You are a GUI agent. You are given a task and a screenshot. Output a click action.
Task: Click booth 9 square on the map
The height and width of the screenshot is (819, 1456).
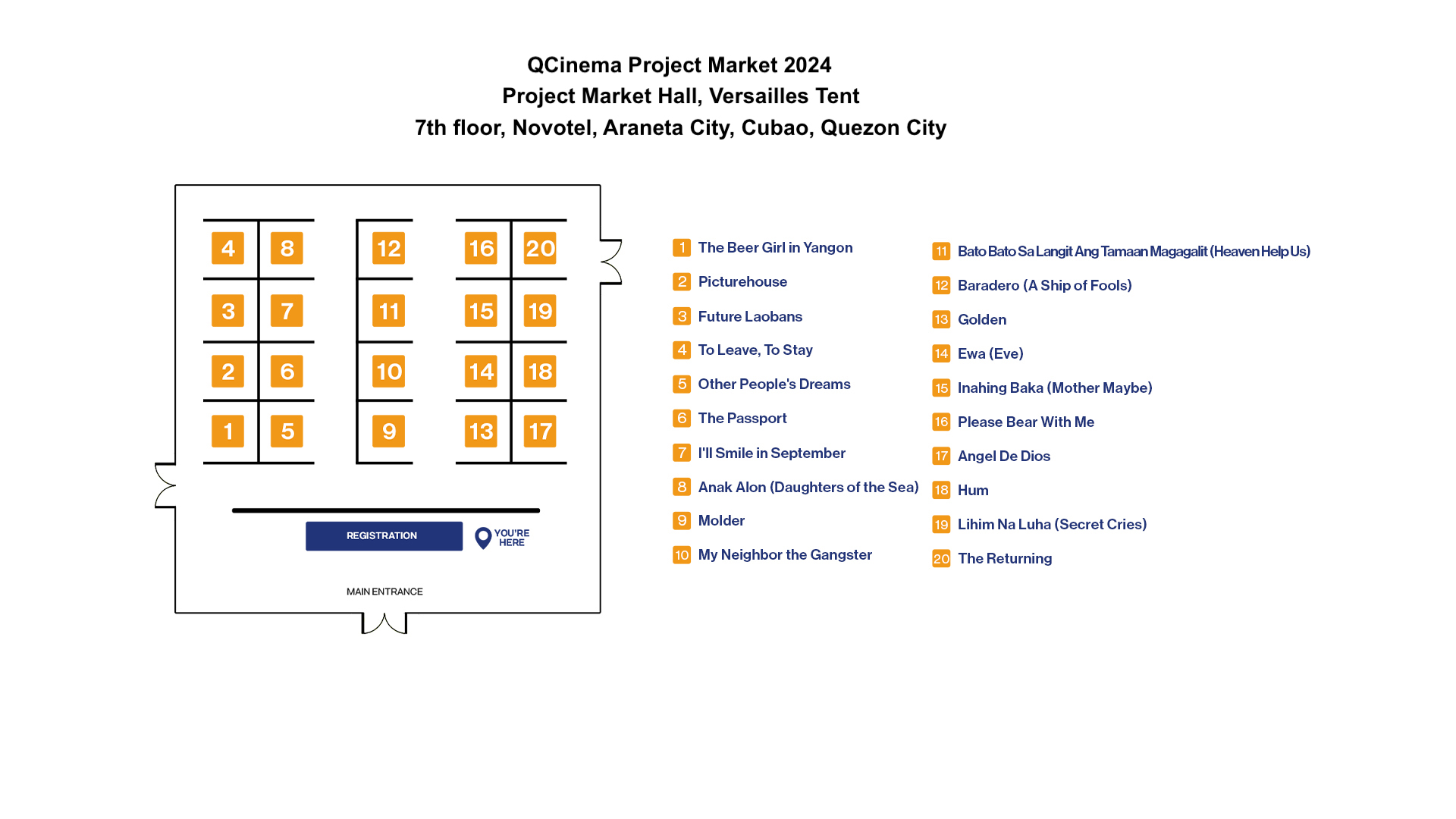(x=388, y=431)
